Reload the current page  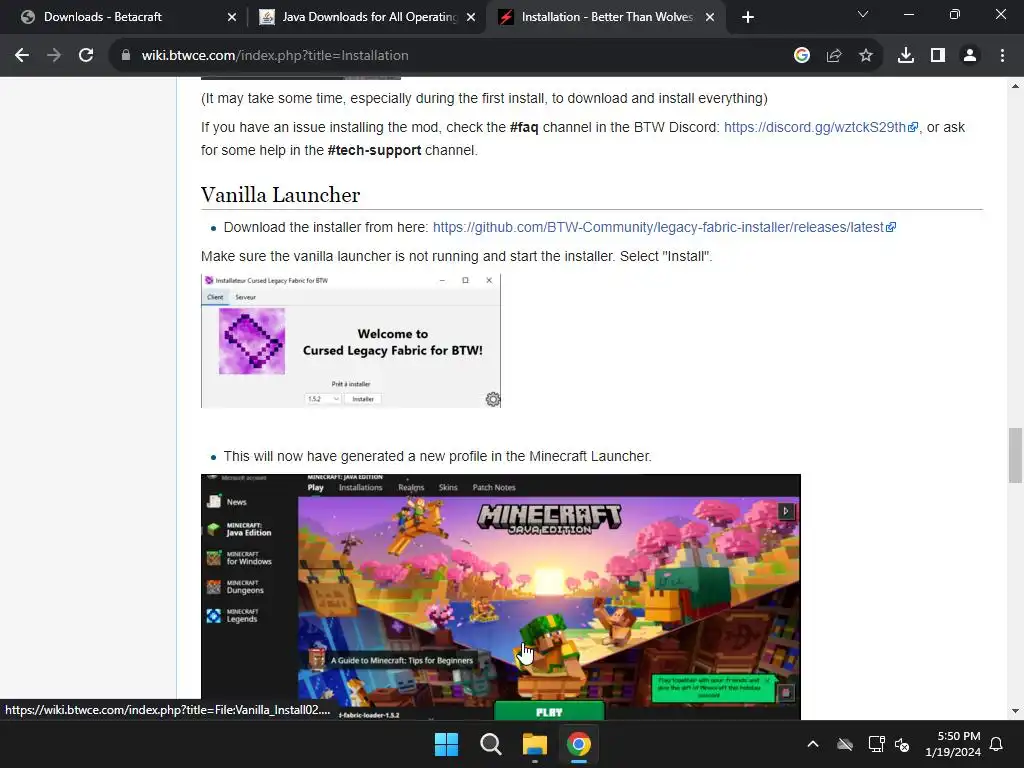(x=86, y=56)
